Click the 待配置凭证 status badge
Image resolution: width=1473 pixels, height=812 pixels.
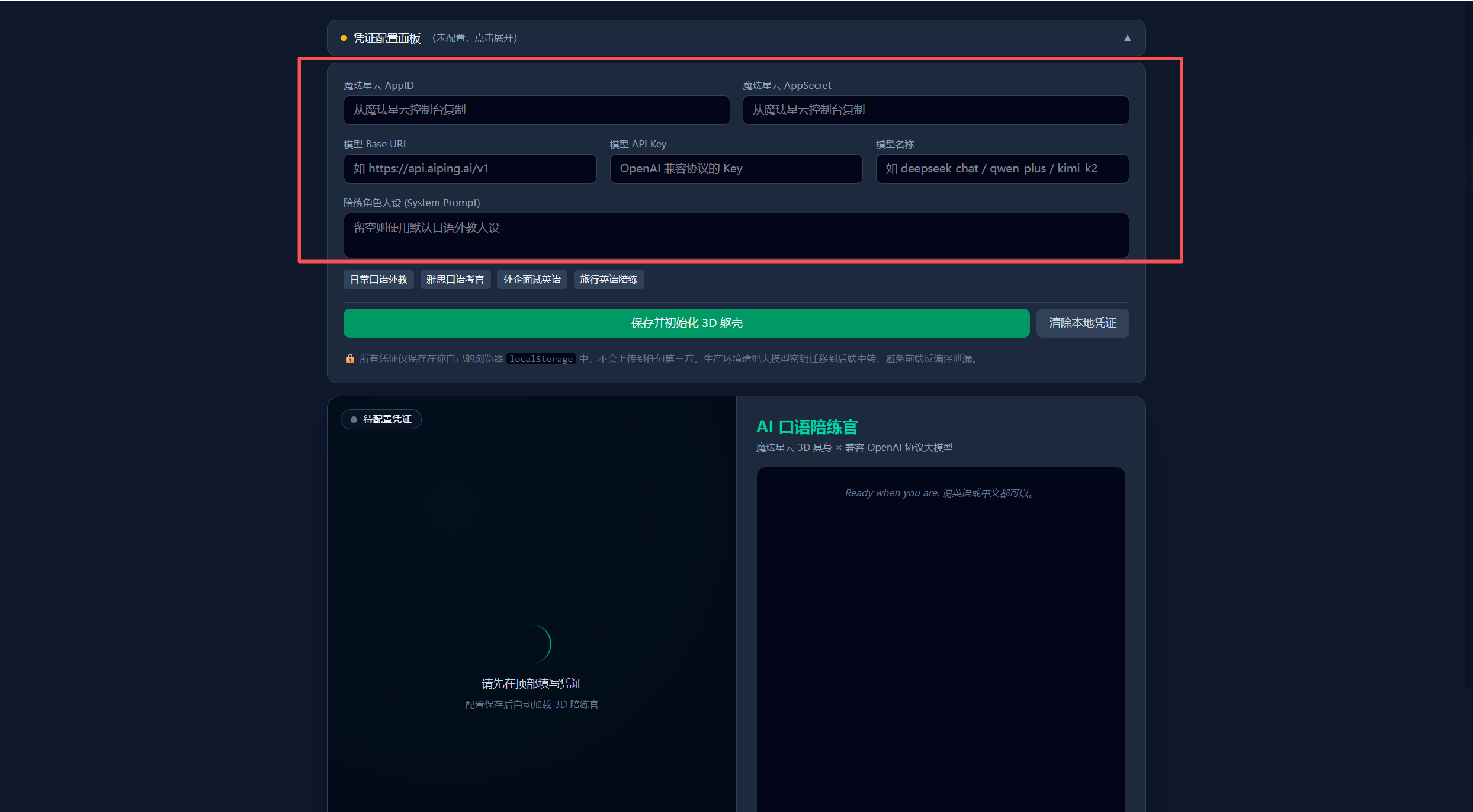[381, 419]
